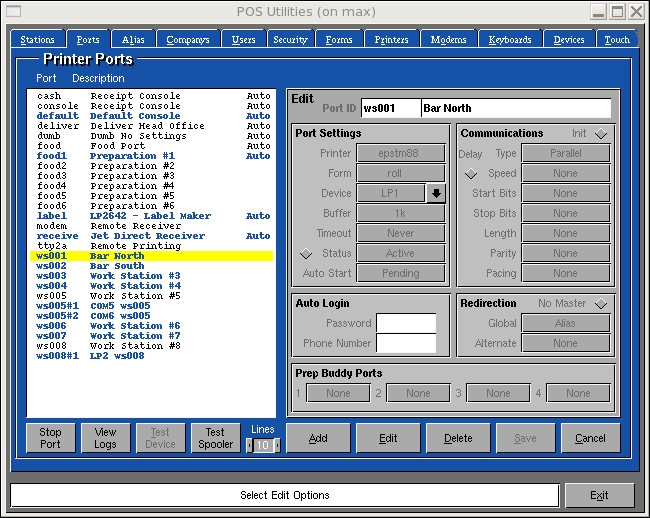Select the 'food1 Preparation #1' row
Screen dimensions: 650x518
(x=152, y=156)
